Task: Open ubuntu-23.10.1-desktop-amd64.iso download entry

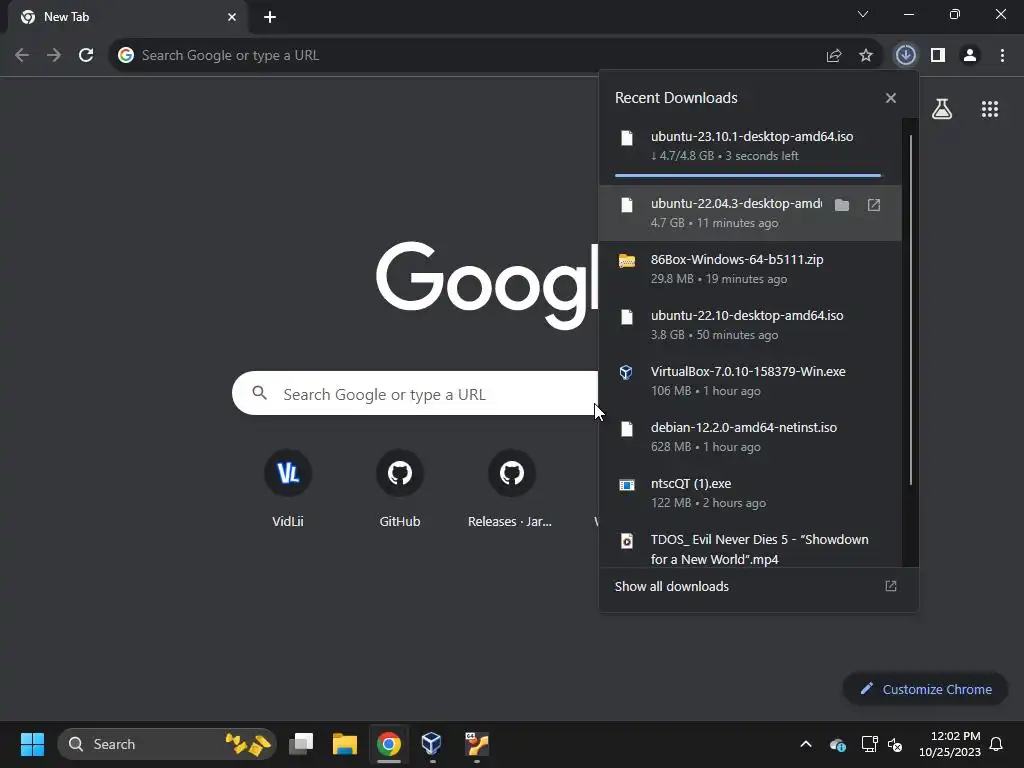Action: (x=750, y=146)
